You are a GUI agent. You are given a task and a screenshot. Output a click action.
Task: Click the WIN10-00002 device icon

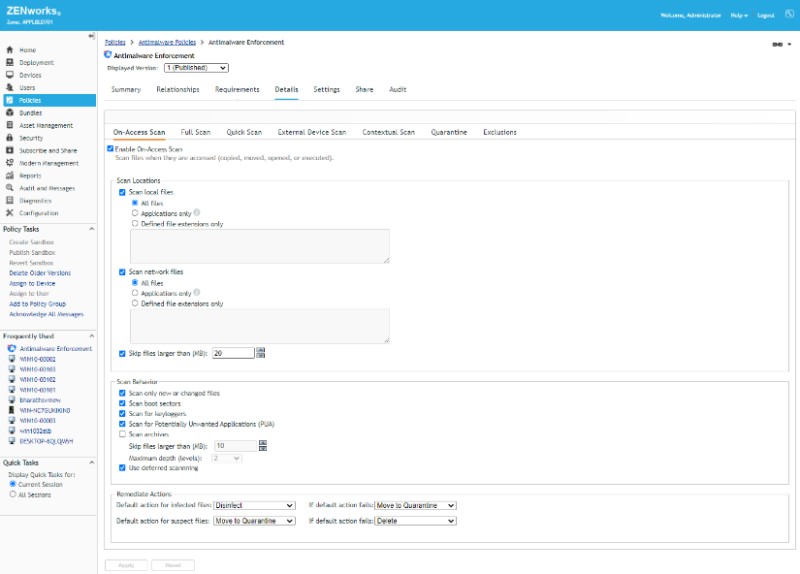coord(12,359)
